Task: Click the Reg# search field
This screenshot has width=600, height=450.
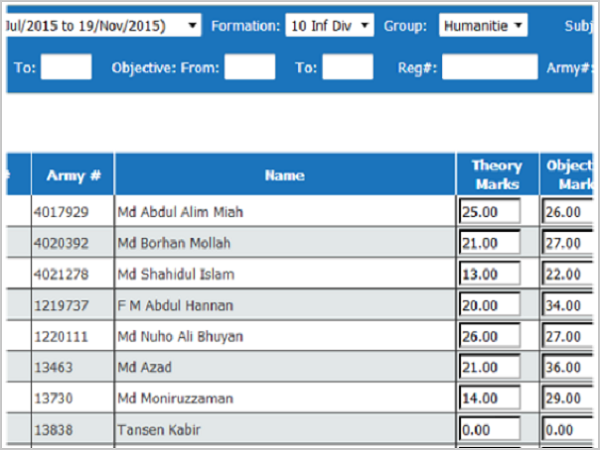Action: coord(489,68)
